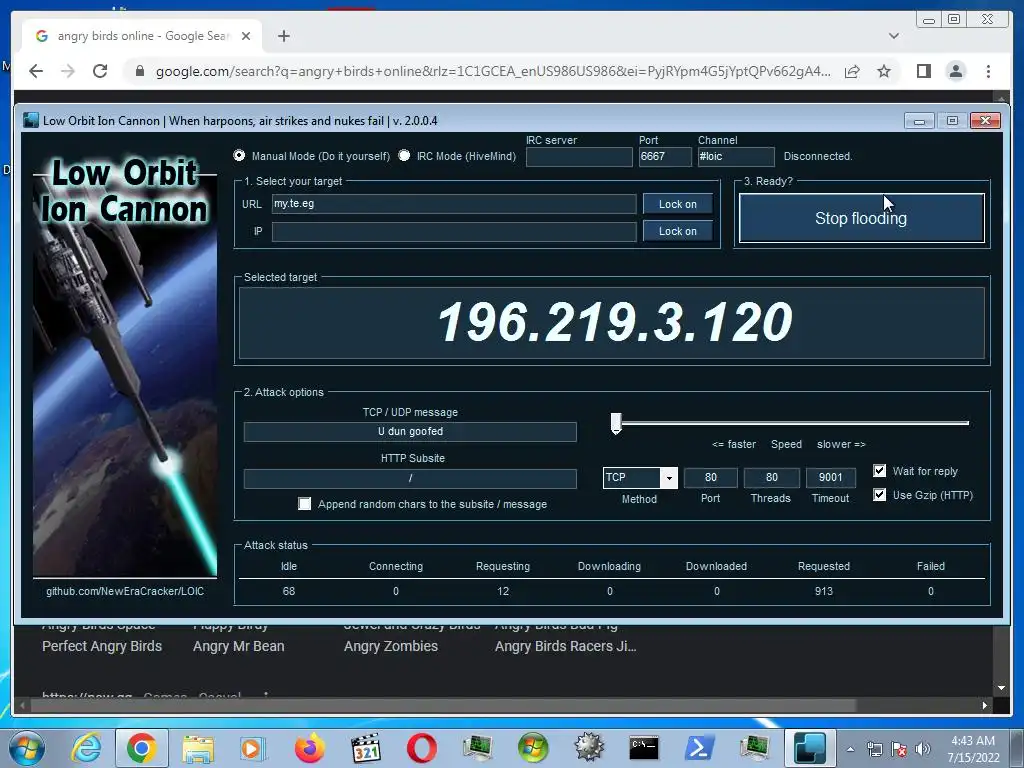Share this page from Chrome address bar

coord(852,71)
